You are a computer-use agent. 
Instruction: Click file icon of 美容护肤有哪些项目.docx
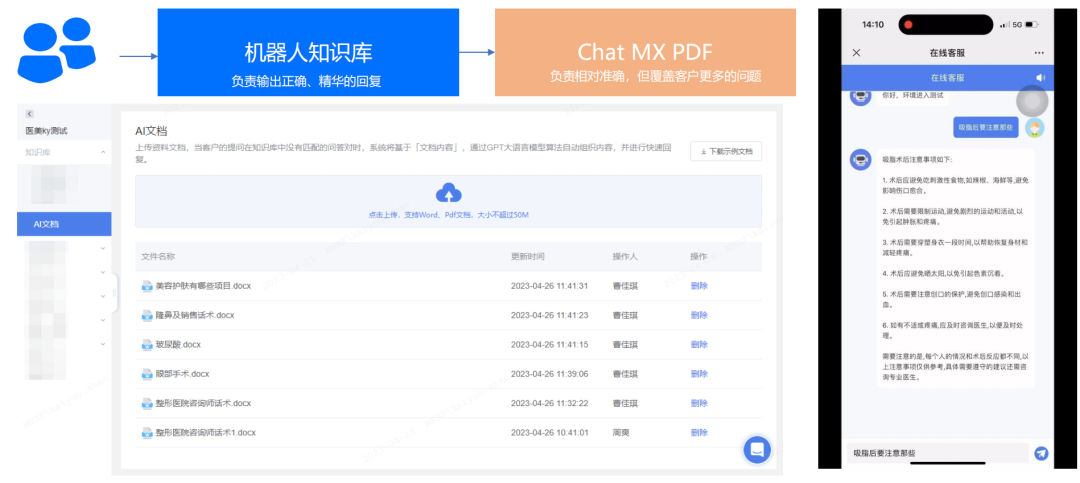point(147,286)
